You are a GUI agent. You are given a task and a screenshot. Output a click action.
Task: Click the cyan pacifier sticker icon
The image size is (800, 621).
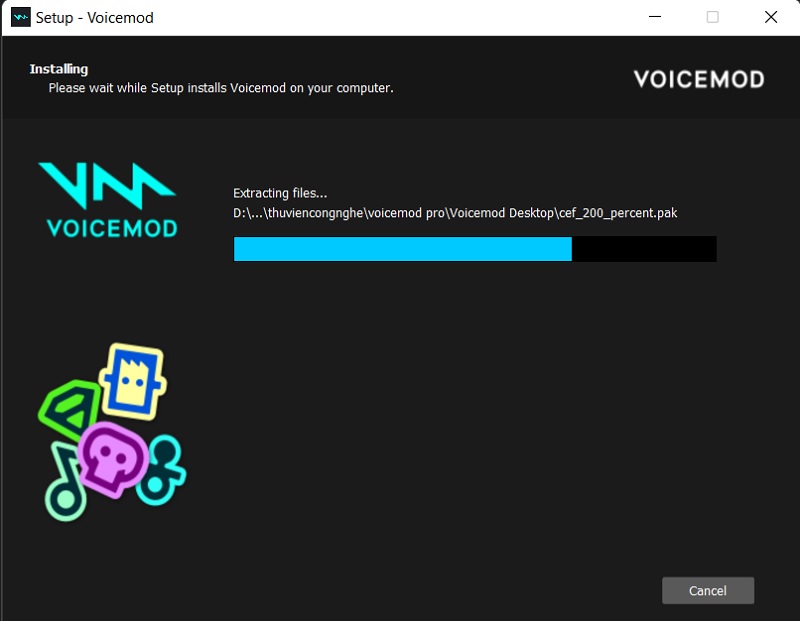click(162, 470)
